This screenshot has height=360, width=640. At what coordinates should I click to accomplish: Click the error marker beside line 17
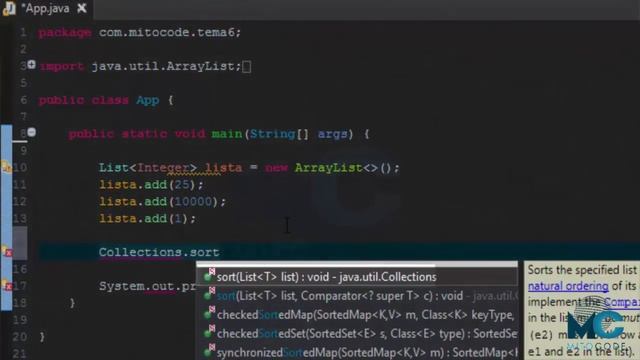click(7, 285)
